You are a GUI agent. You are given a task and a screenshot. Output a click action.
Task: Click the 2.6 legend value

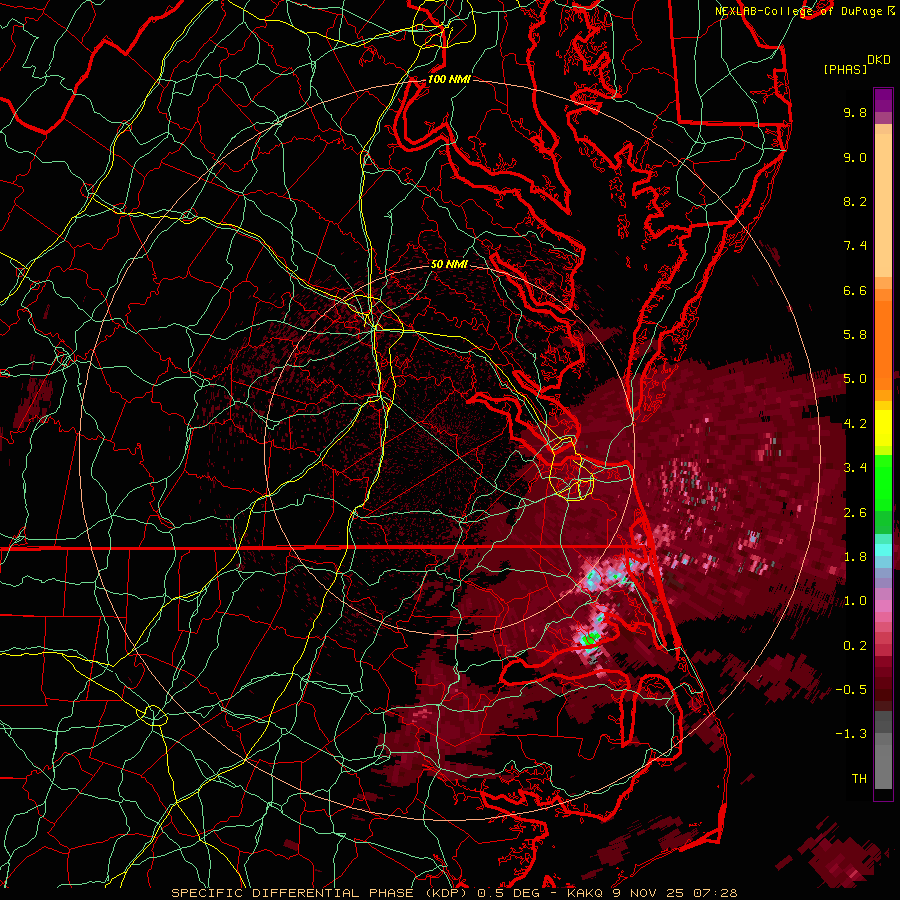(x=855, y=513)
